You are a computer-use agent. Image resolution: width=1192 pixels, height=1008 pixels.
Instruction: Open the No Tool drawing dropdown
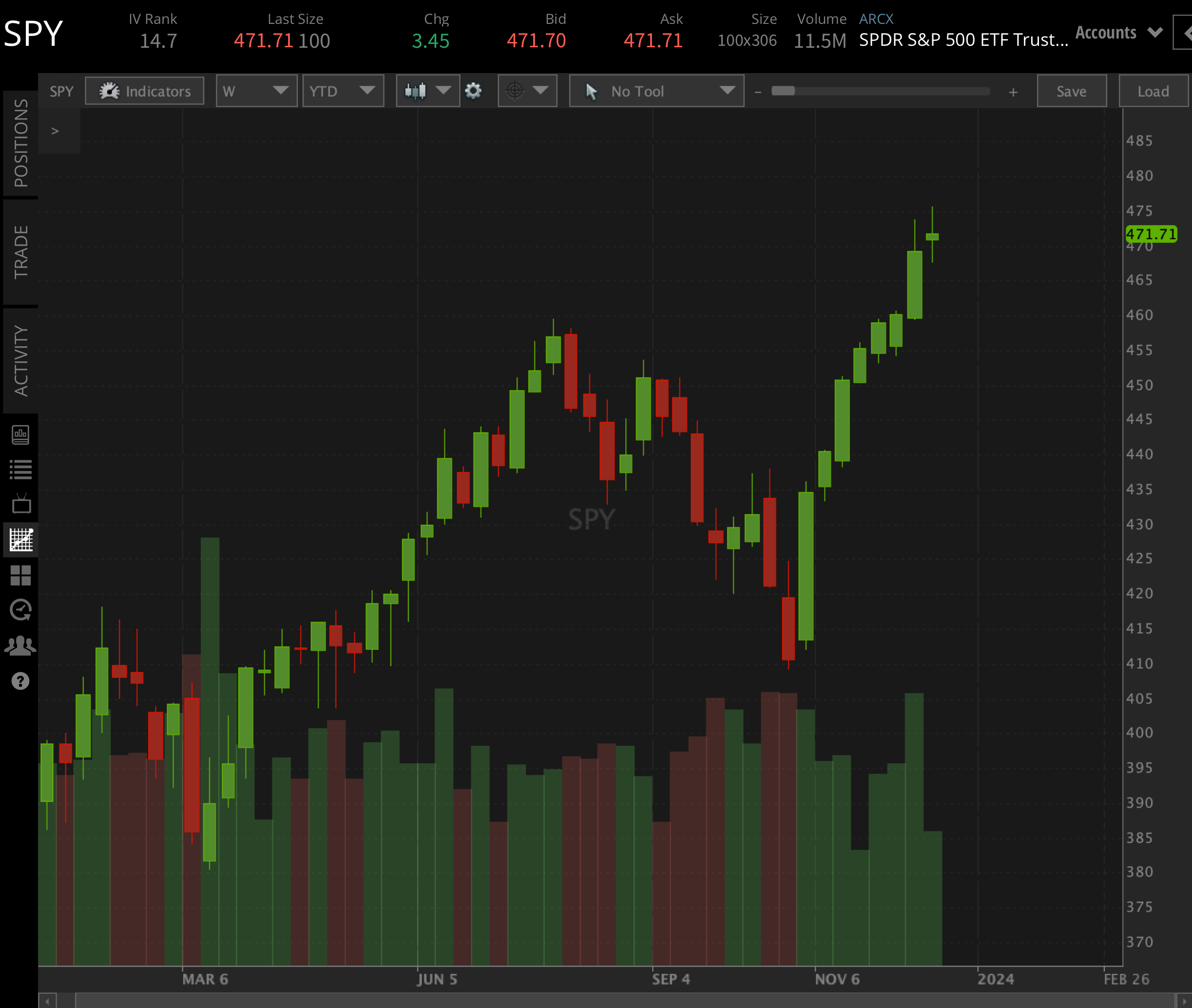pyautogui.click(x=656, y=91)
